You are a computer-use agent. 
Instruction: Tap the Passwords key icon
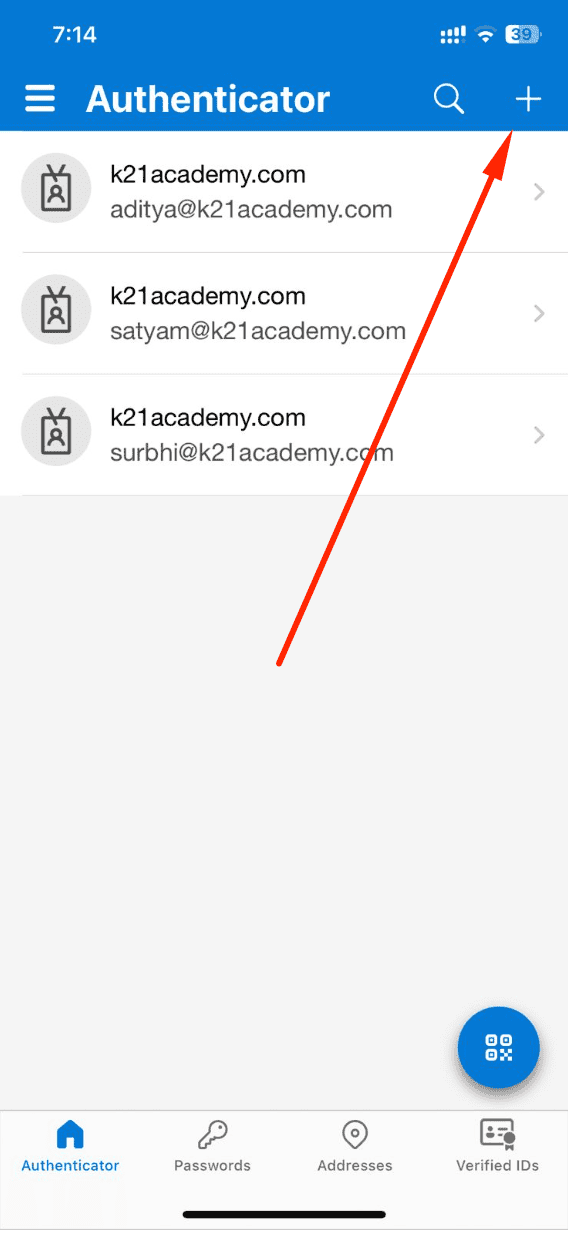point(212,1135)
